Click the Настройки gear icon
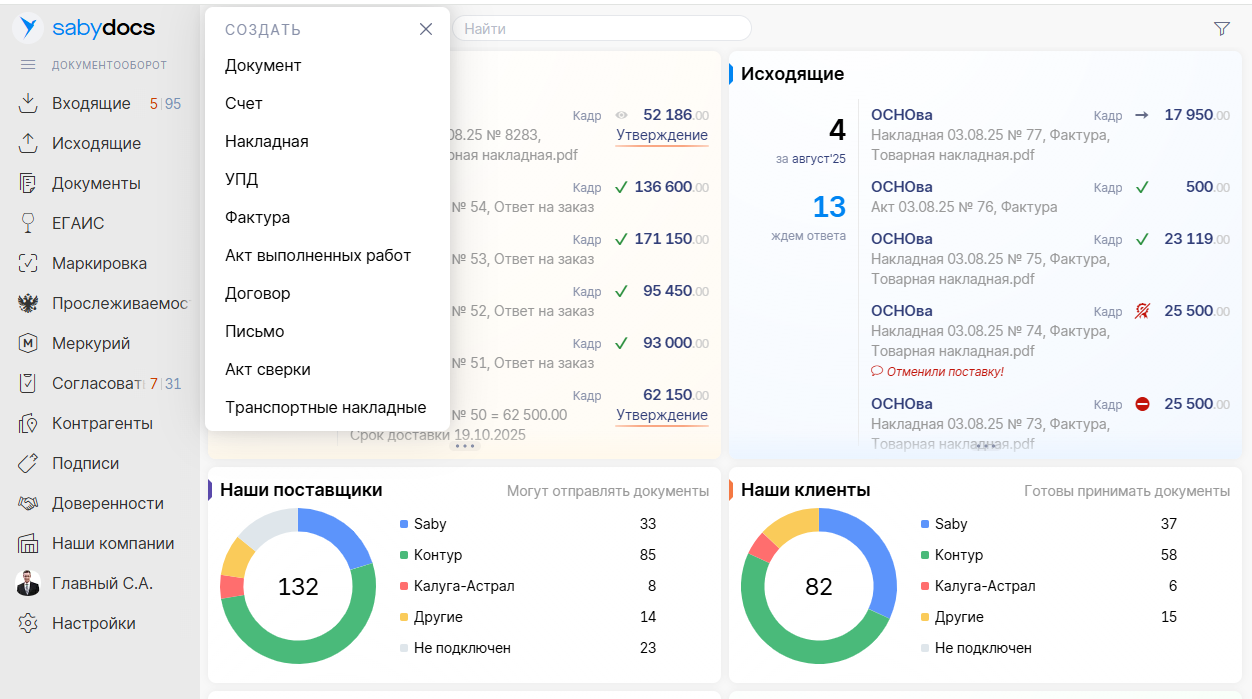The width and height of the screenshot is (1252, 699). 28,623
